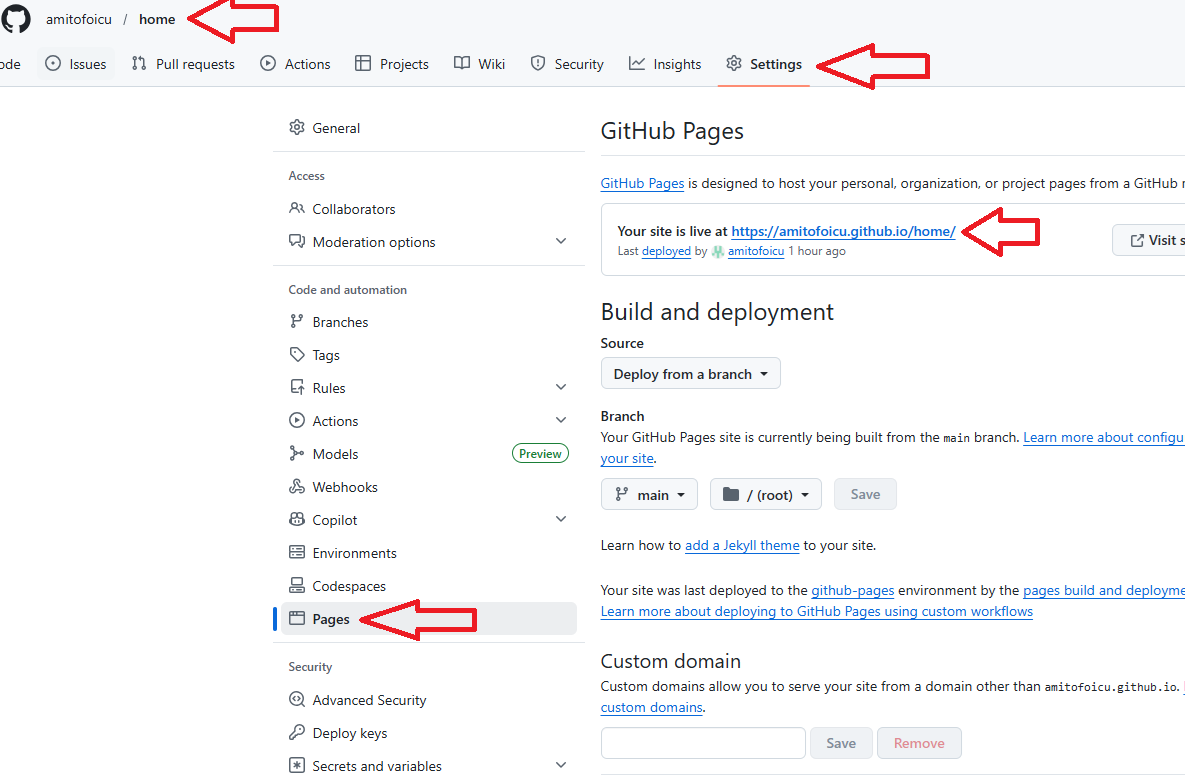The width and height of the screenshot is (1185, 782).
Task: Click the sidebar Actions play icon
Action: 297,421
